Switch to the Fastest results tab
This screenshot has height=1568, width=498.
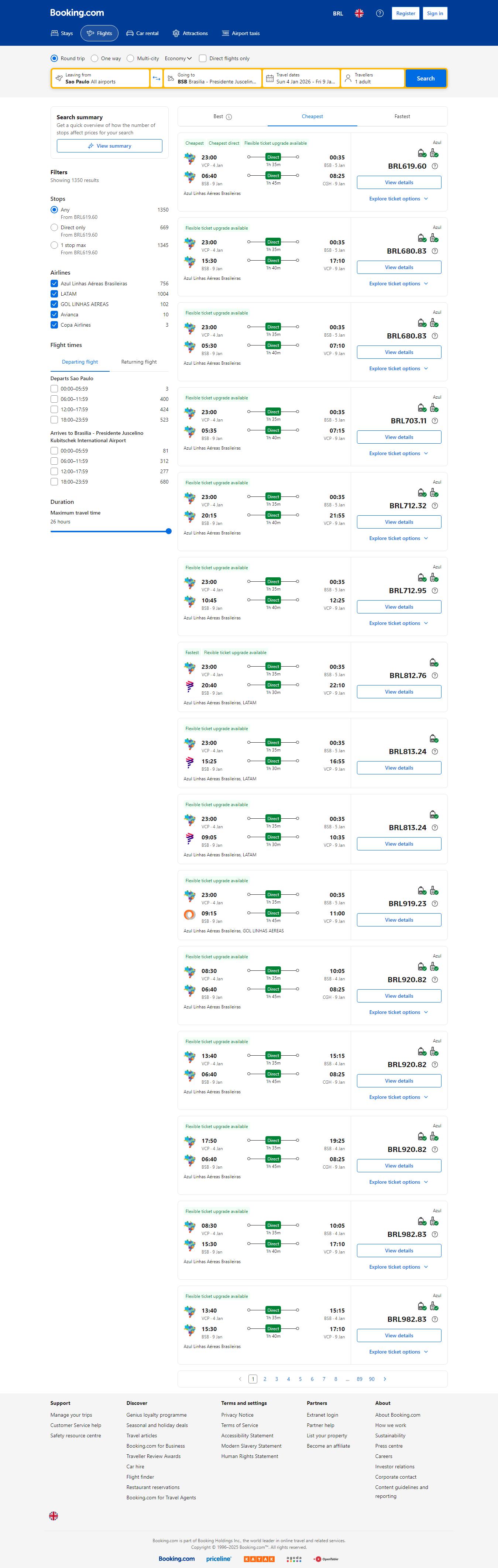click(x=402, y=116)
